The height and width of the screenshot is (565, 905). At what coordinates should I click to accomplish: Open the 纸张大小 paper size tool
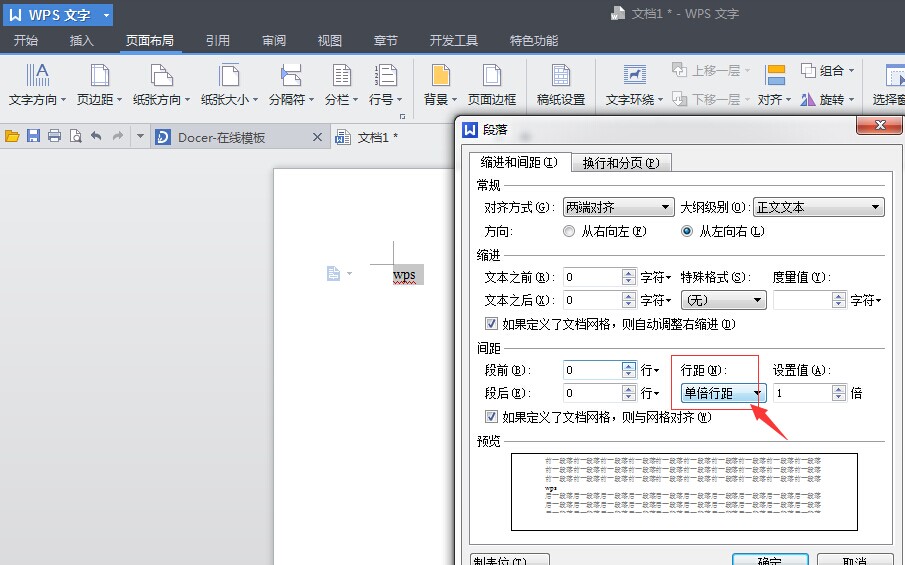pyautogui.click(x=229, y=85)
